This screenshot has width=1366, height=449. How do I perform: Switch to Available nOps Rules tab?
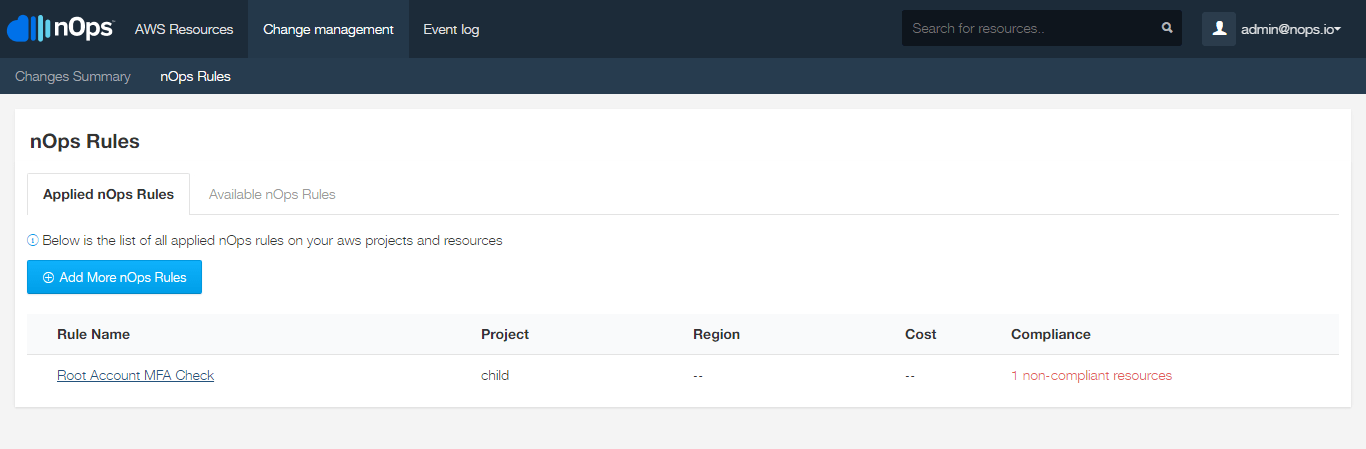pos(272,194)
